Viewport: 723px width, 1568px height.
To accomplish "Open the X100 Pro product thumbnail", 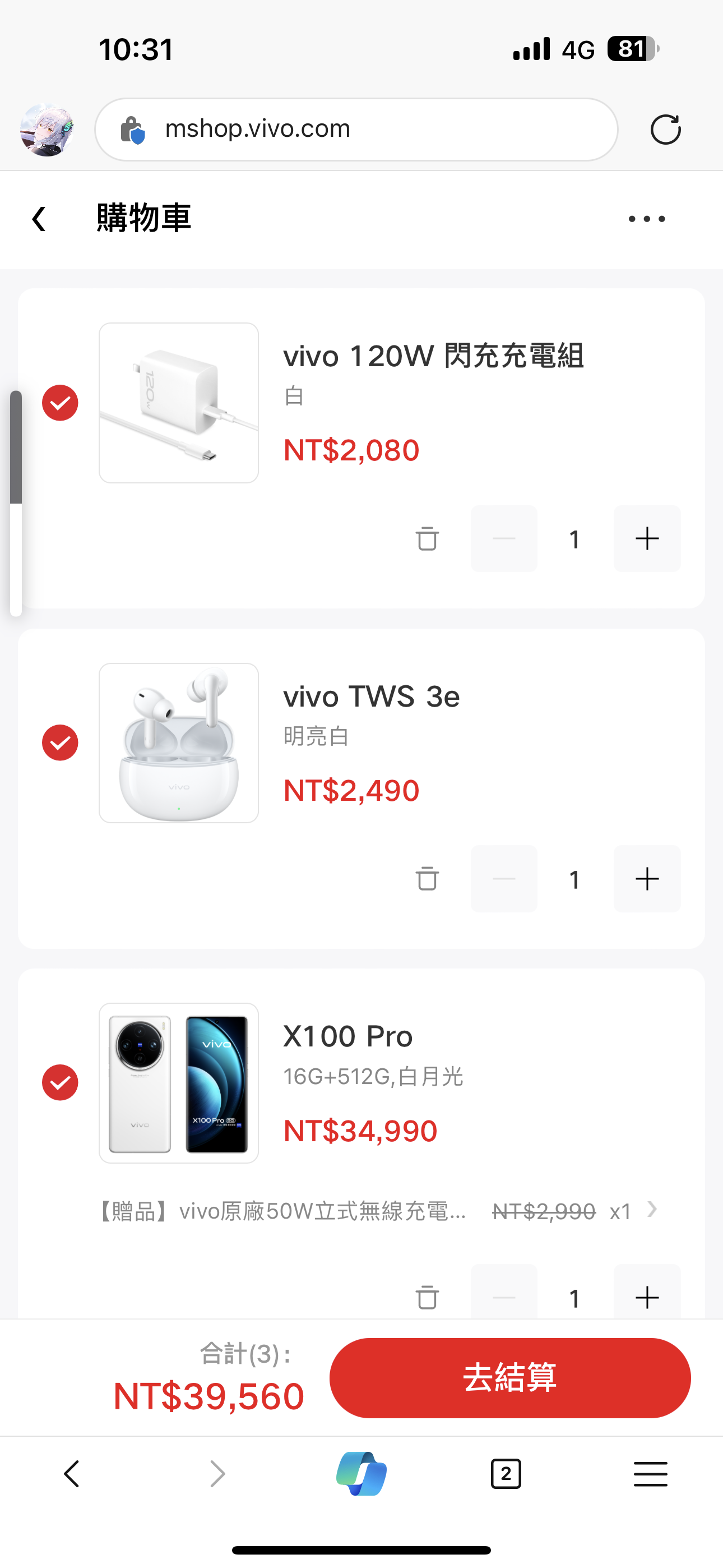I will pos(179,1083).
